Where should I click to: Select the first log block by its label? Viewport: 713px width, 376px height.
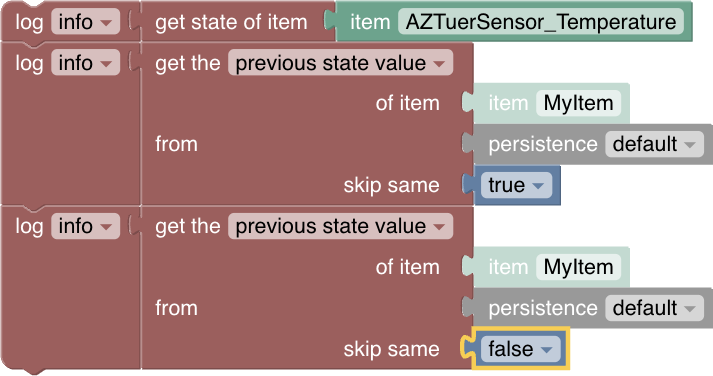point(29,22)
